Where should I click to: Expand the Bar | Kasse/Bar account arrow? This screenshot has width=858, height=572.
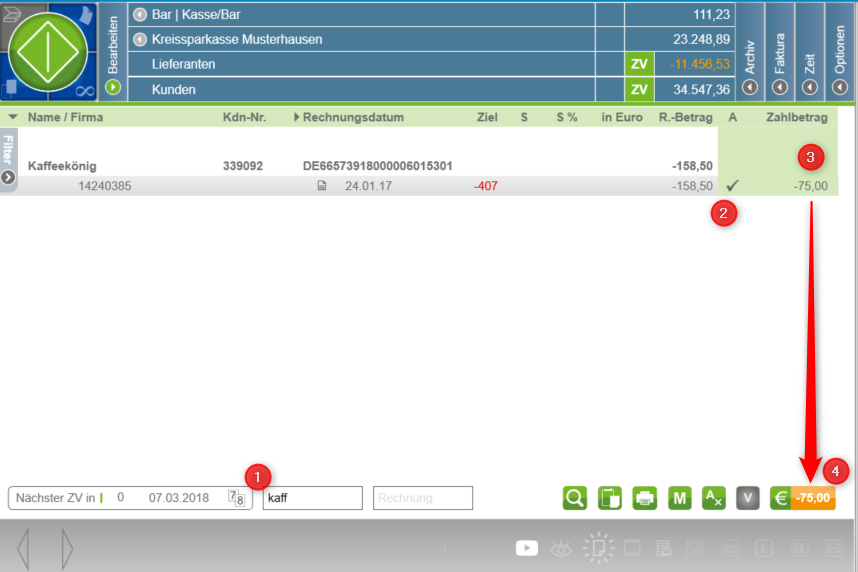140,15
